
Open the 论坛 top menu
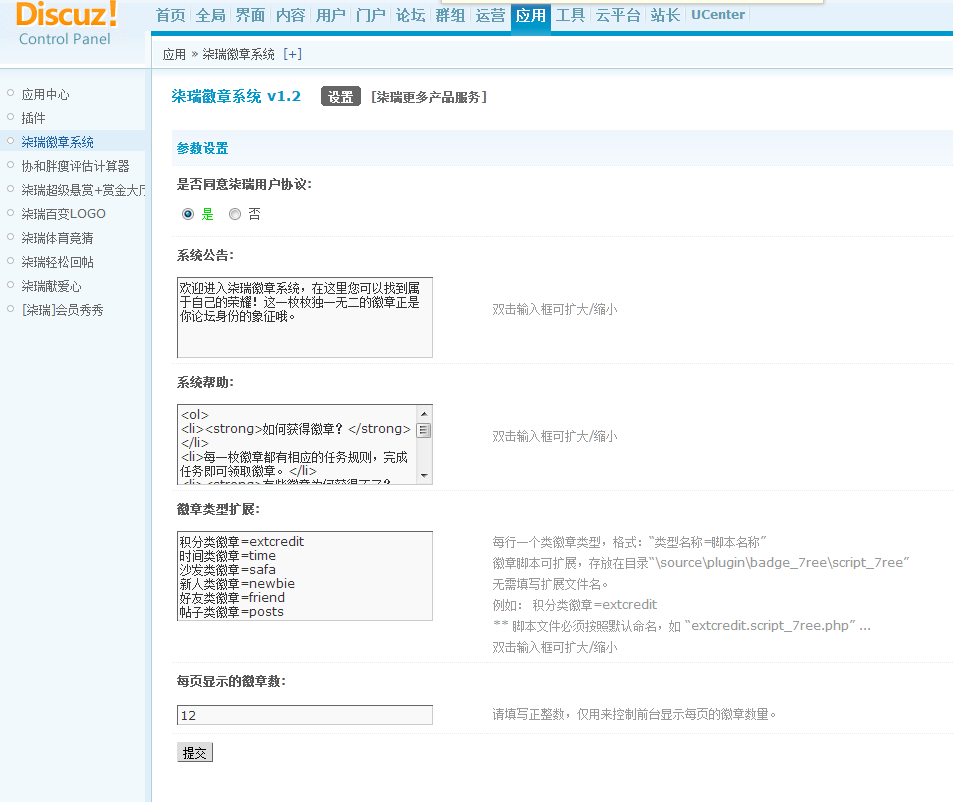pos(410,15)
